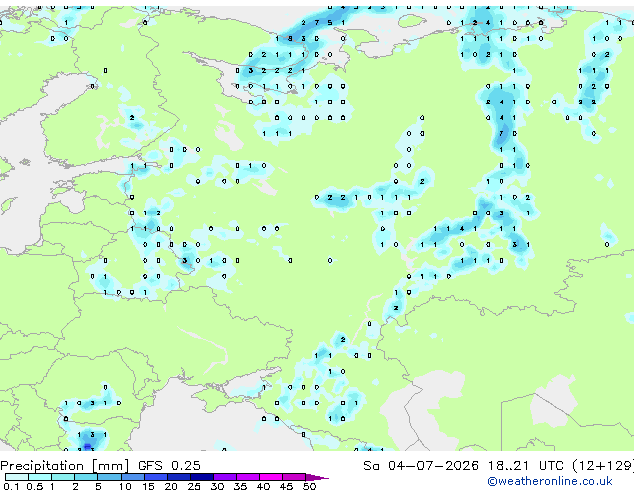The image size is (634, 490).
Task: Select the '15' legend scale label
Action: [148, 486]
